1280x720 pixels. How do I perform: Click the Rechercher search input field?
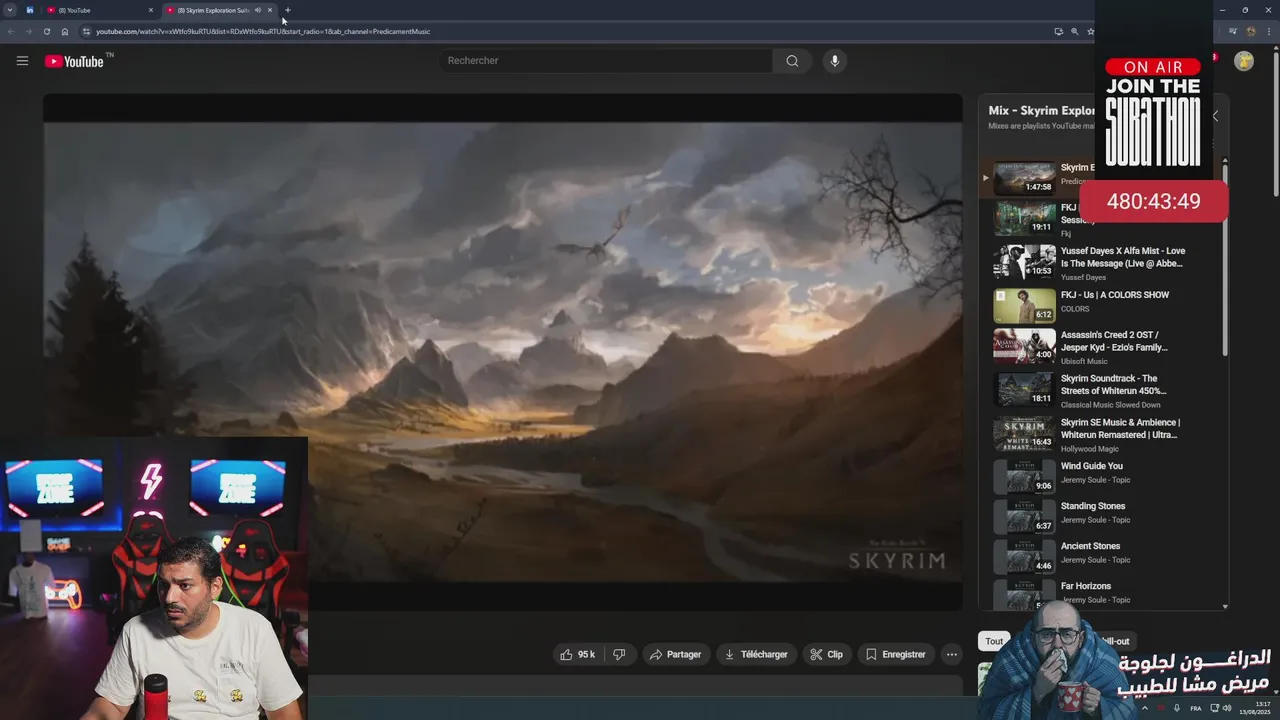606,61
